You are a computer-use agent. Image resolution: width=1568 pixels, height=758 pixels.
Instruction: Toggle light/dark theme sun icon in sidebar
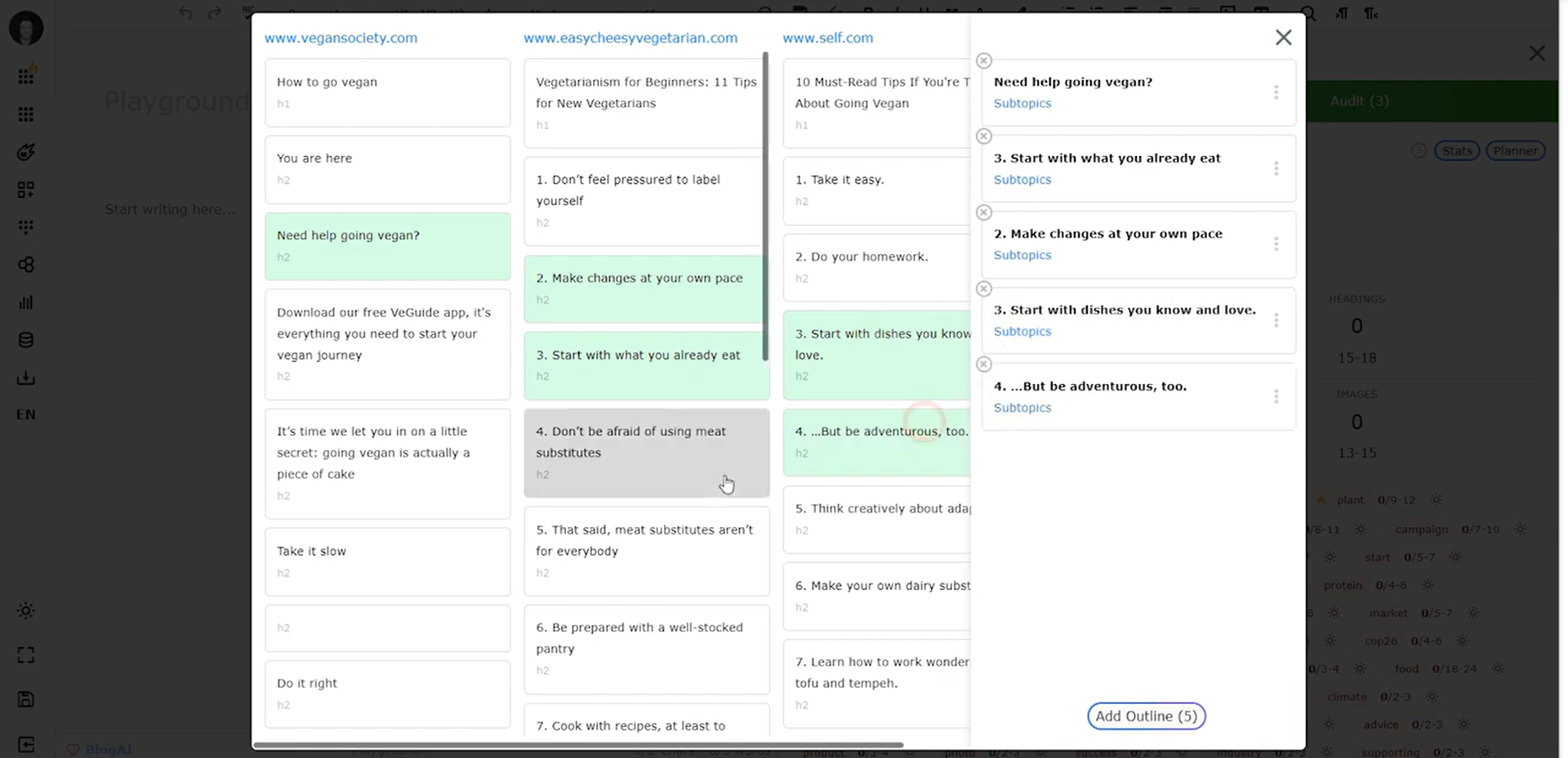point(26,611)
